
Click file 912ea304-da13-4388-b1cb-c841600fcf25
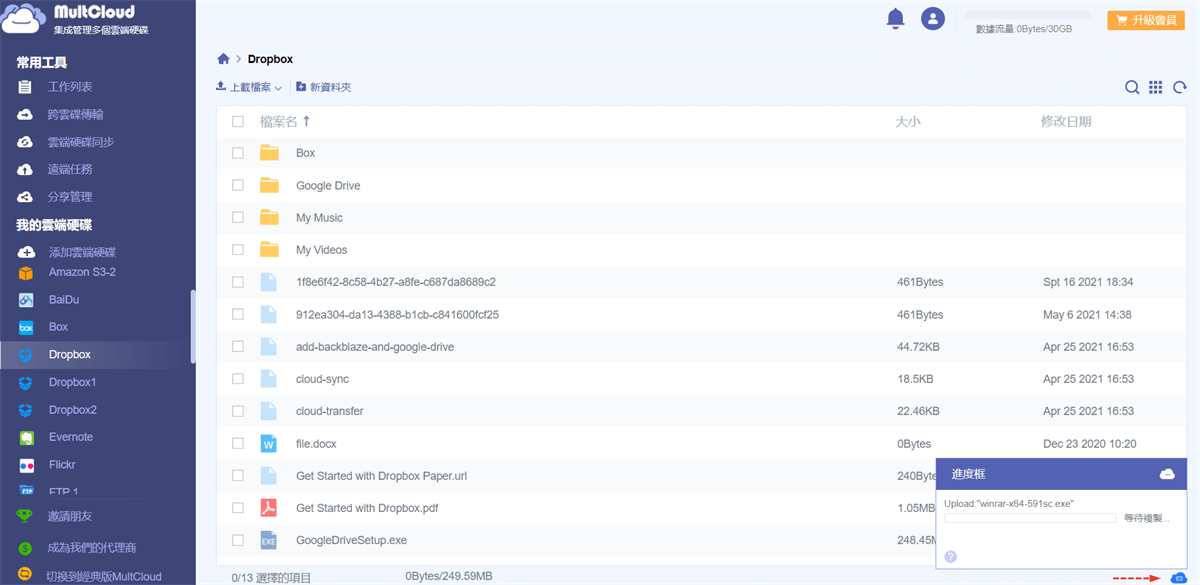pyautogui.click(x=397, y=314)
